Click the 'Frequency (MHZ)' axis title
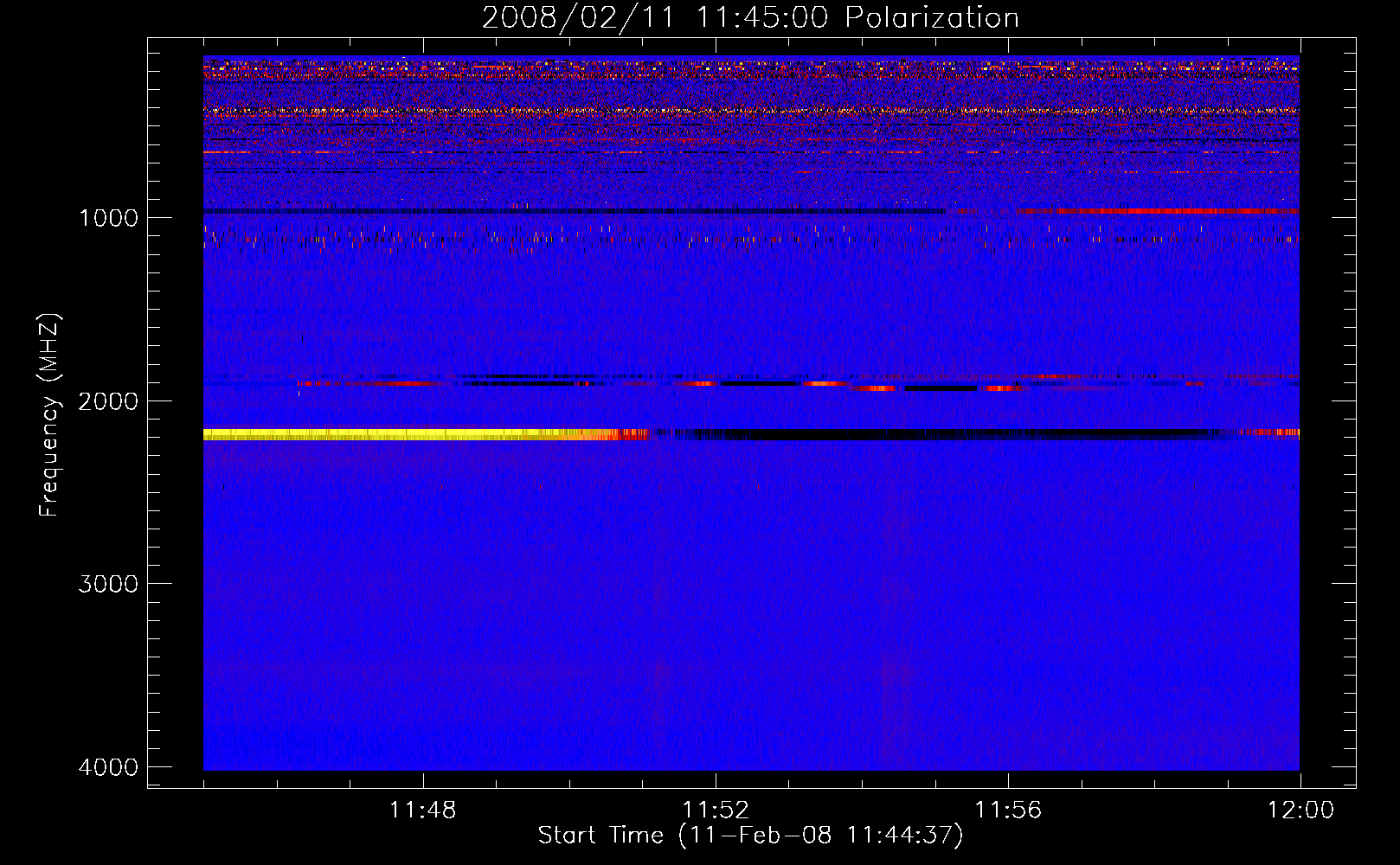 click(x=50, y=415)
